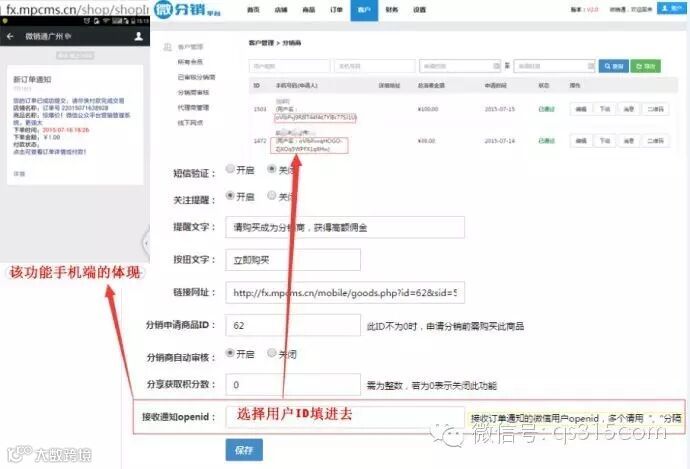Focus the phone number filter field
The image size is (690, 469).
coord(374,66)
